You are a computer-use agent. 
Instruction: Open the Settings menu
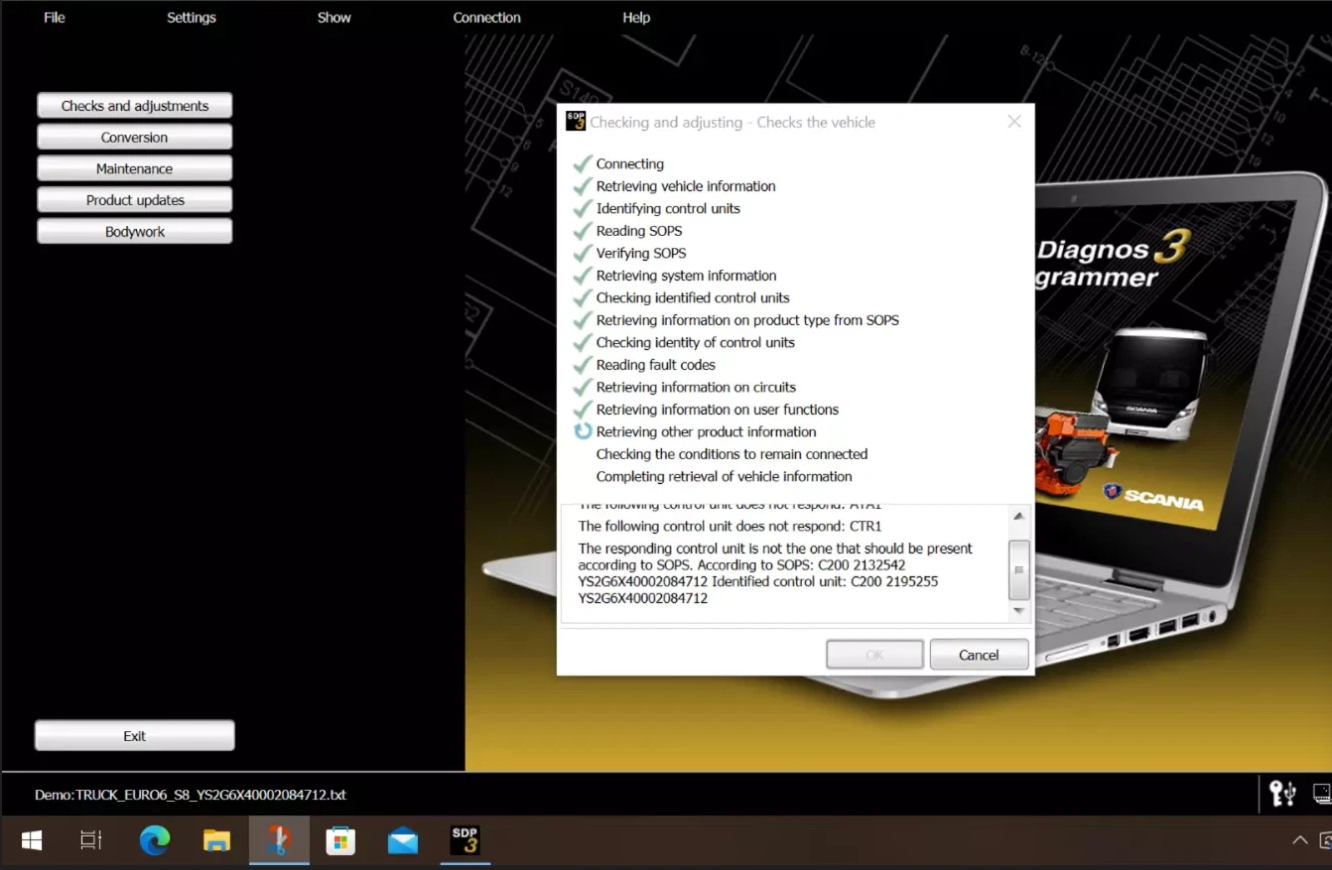point(191,17)
